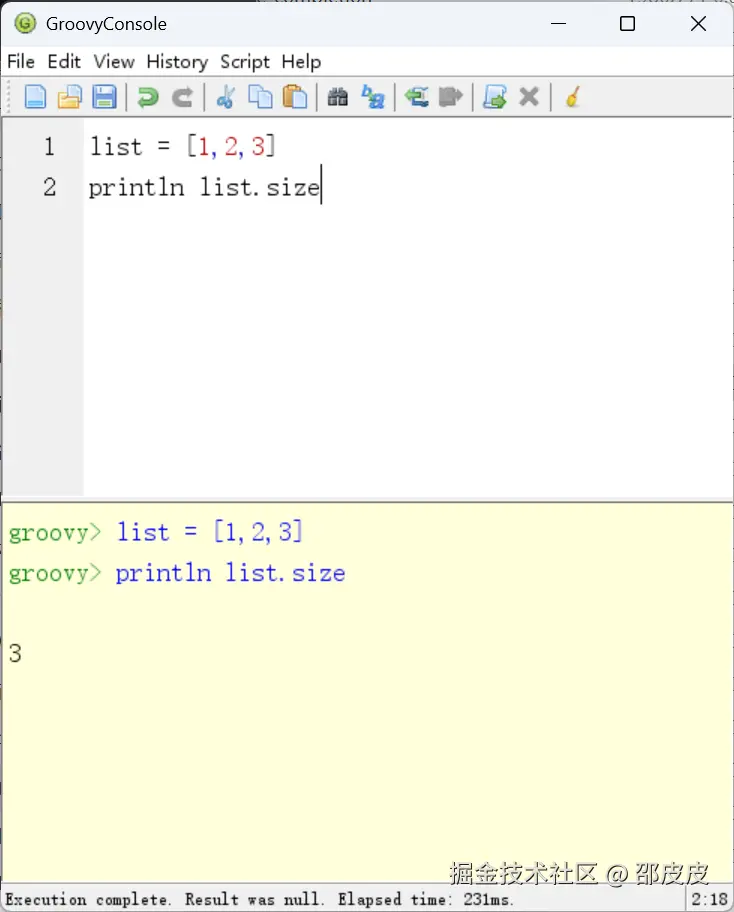Click output line 'groovy> println list.size'

pyautogui.click(x=177, y=573)
